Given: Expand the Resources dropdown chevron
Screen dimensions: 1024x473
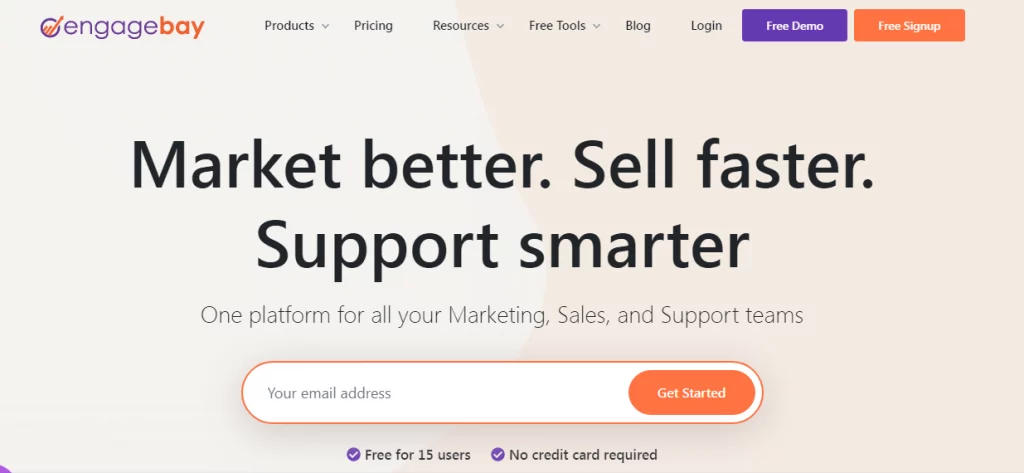Looking at the screenshot, I should (500, 27).
